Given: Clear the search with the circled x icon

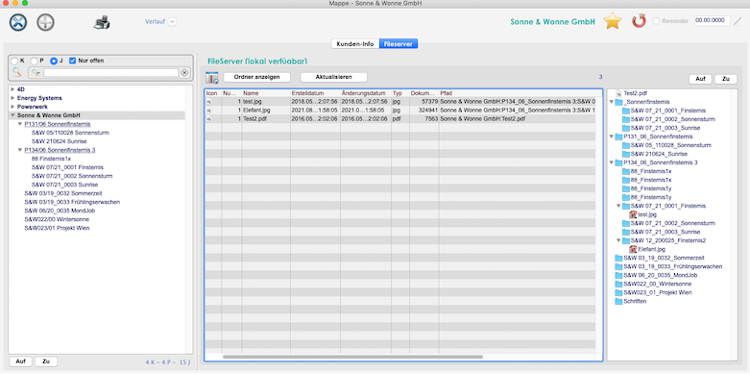Looking at the screenshot, I should tap(184, 73).
